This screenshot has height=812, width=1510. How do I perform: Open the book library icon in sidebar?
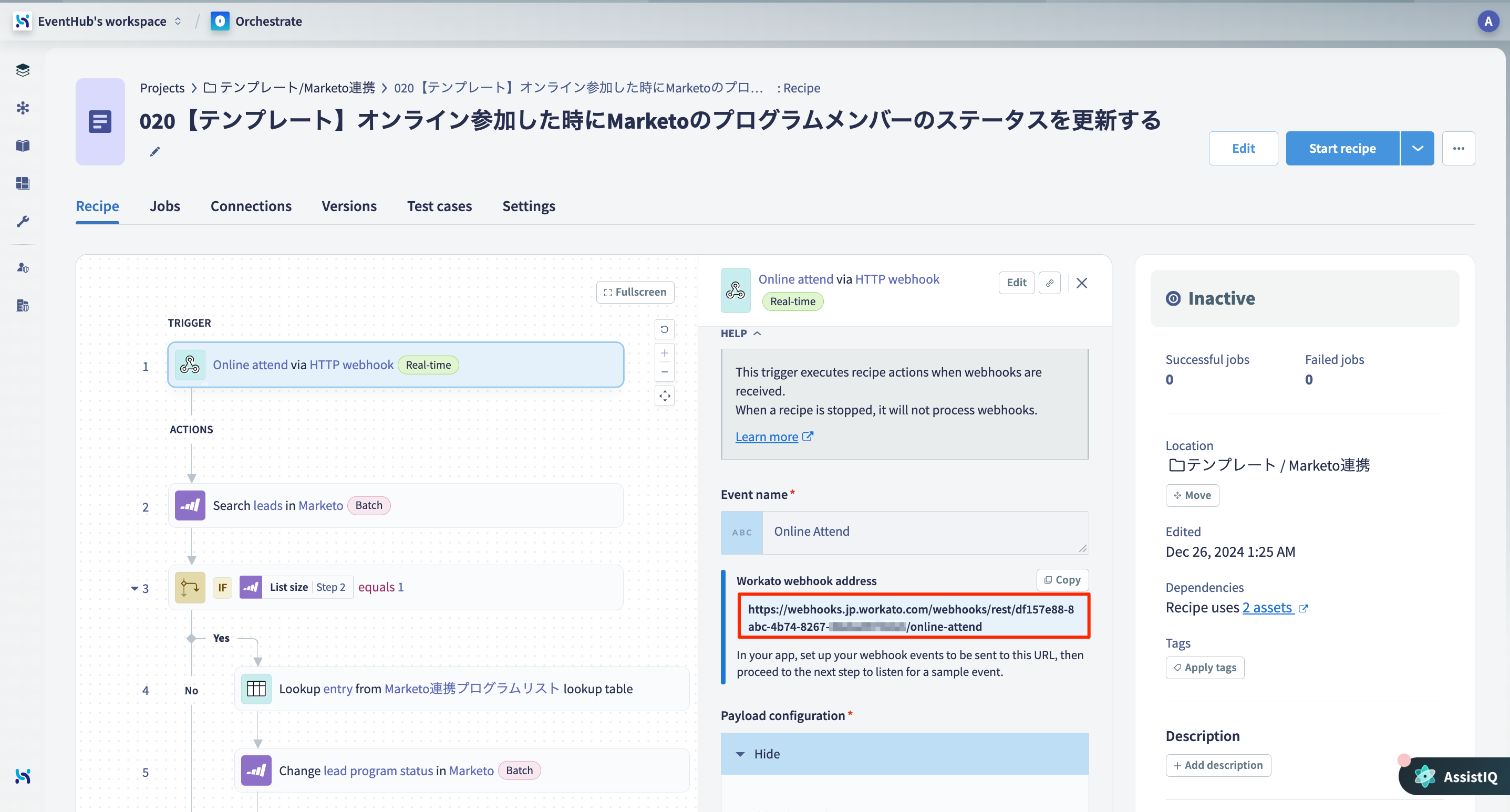point(23,145)
